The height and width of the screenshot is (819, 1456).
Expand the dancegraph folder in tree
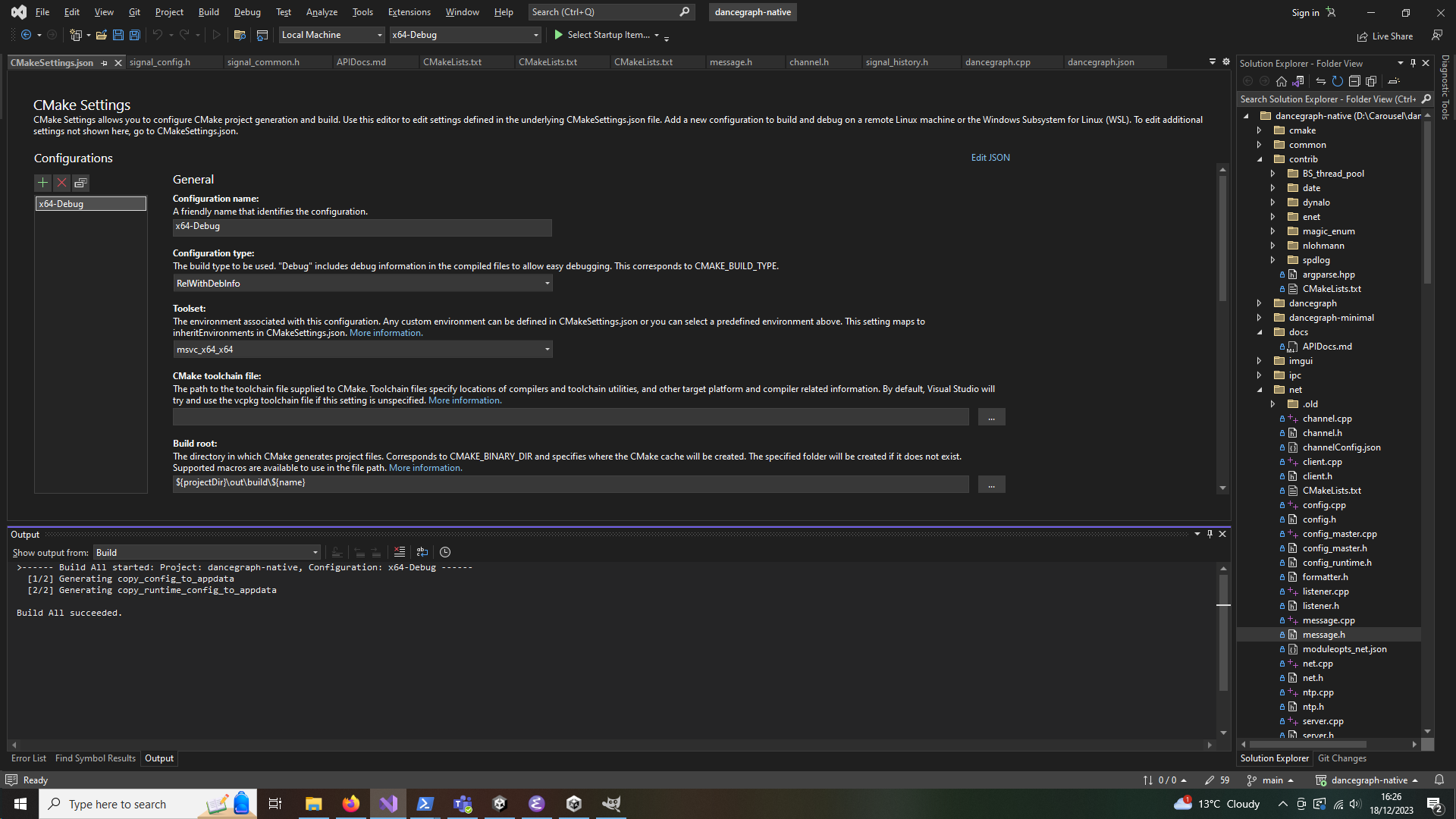pyautogui.click(x=1260, y=303)
